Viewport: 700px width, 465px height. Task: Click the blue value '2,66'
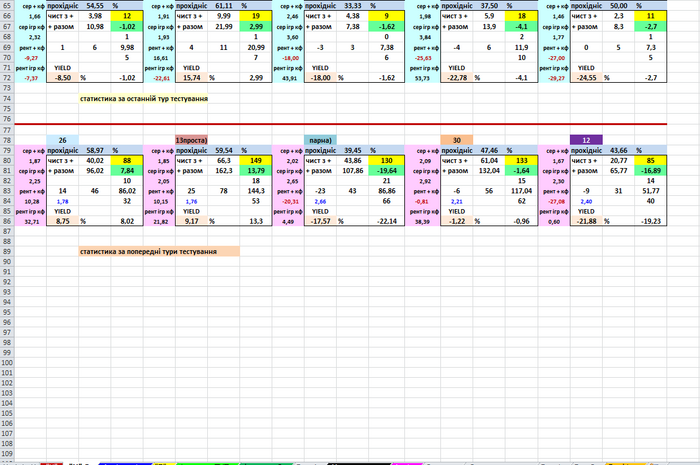320,201
